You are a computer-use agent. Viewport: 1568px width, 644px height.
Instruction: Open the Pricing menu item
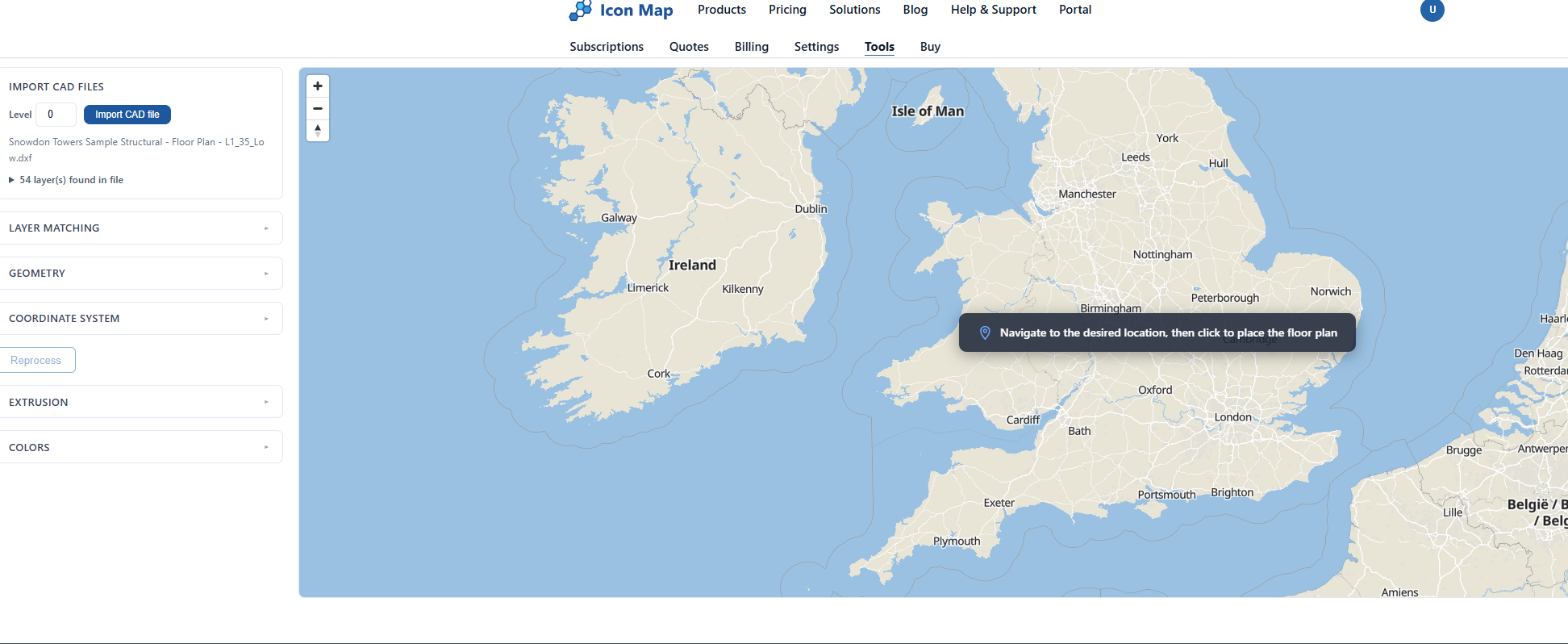coord(787,10)
